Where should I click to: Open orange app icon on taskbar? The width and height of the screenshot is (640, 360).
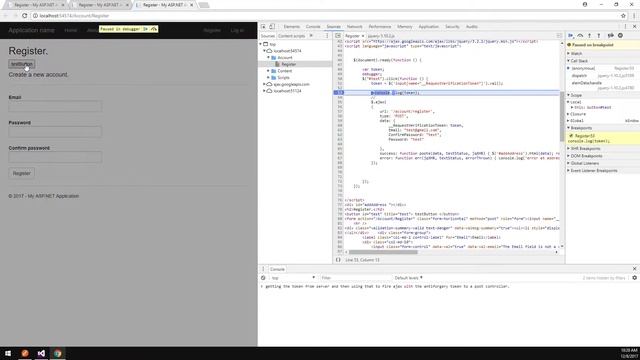(x=25, y=353)
